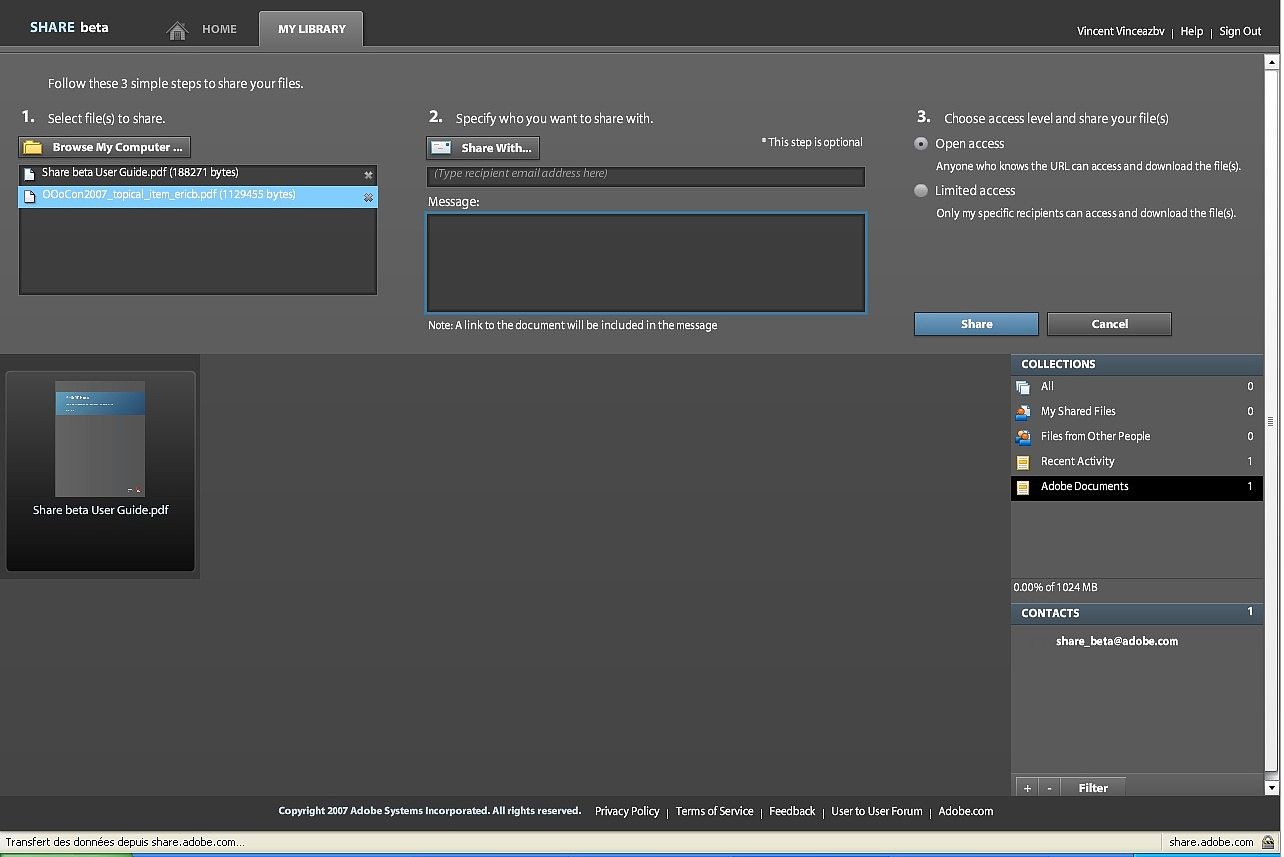Select the Adobe Documents collection
This screenshot has height=857, width=1284.
(1137, 486)
